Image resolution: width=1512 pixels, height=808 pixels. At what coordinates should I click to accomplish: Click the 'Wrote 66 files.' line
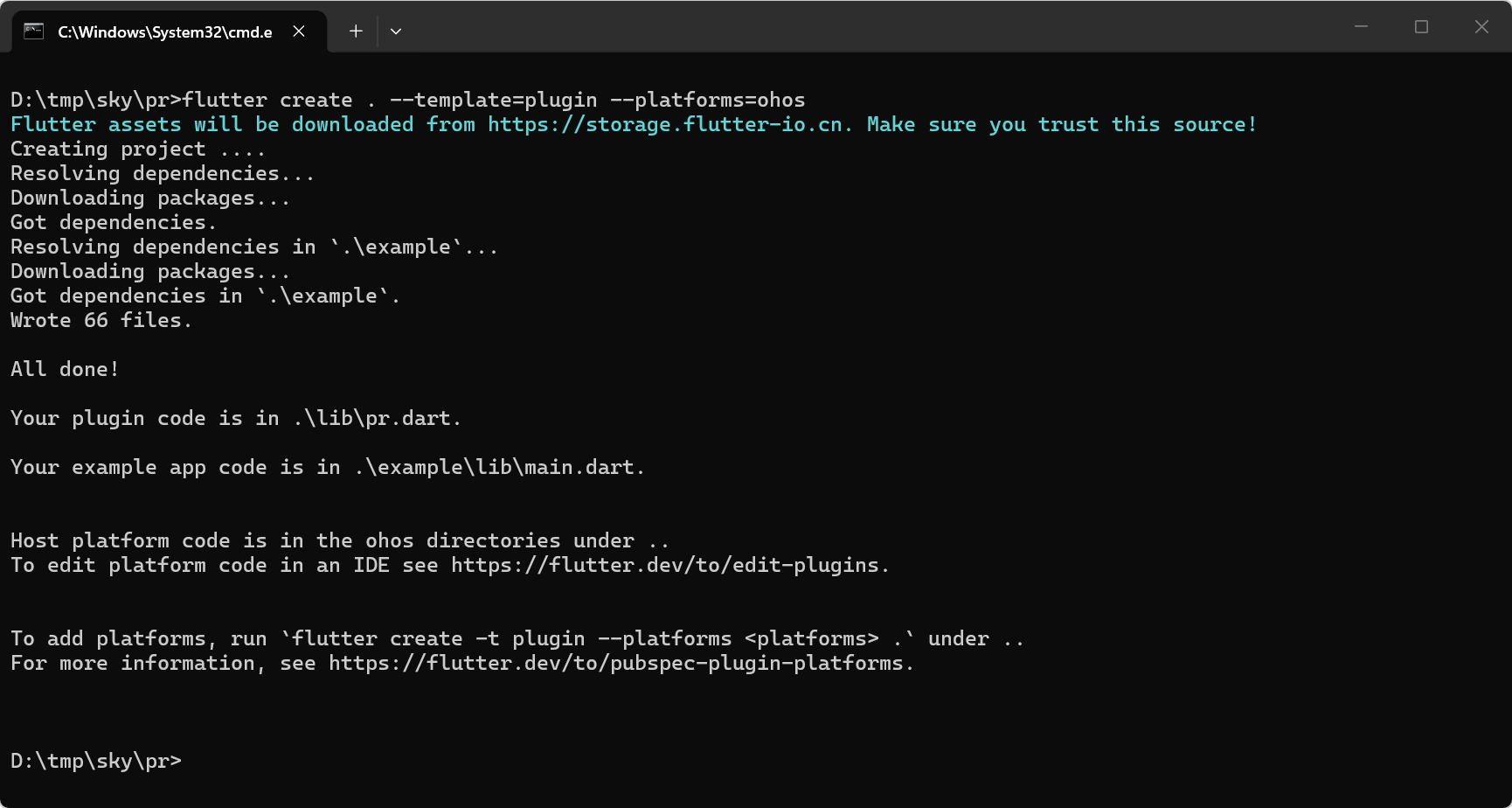pyautogui.click(x=101, y=320)
